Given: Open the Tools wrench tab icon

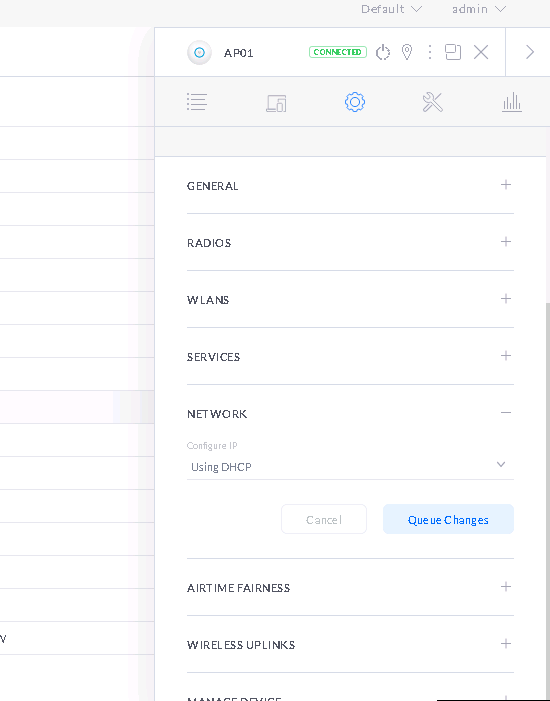Looking at the screenshot, I should [432, 102].
